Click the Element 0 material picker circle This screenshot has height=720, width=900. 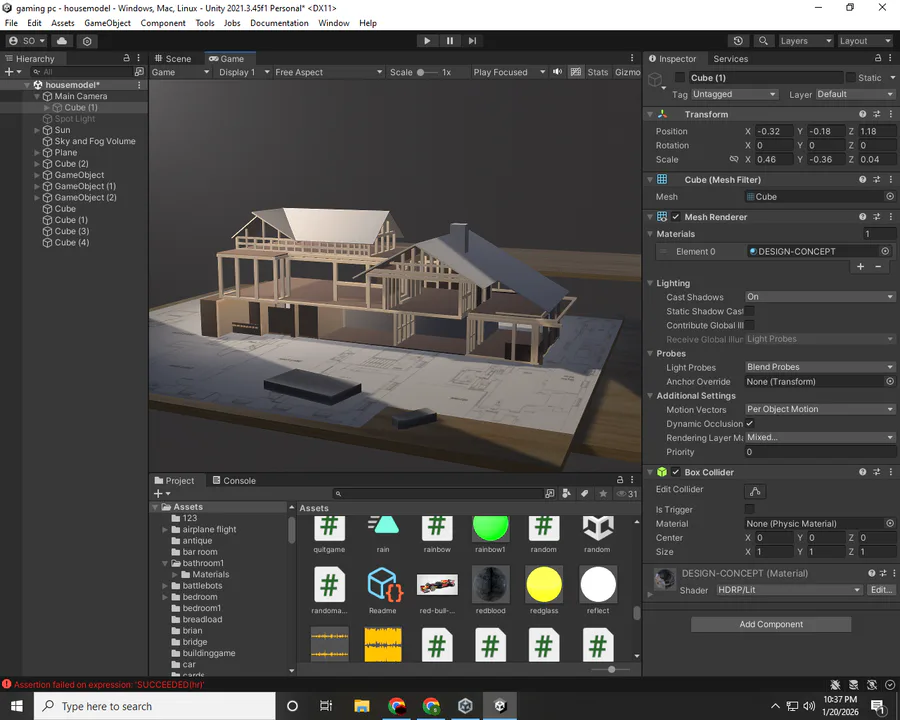click(885, 251)
